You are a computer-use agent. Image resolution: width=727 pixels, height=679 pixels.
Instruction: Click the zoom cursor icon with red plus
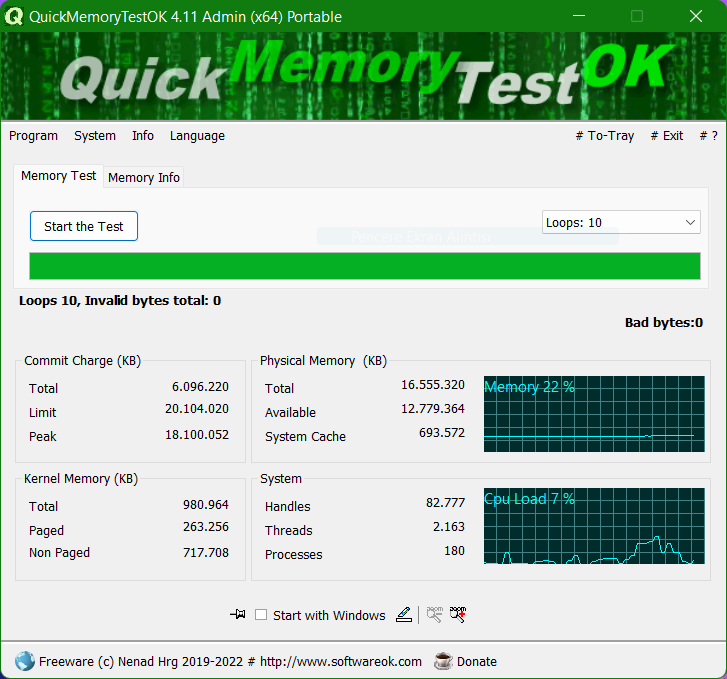coord(458,615)
